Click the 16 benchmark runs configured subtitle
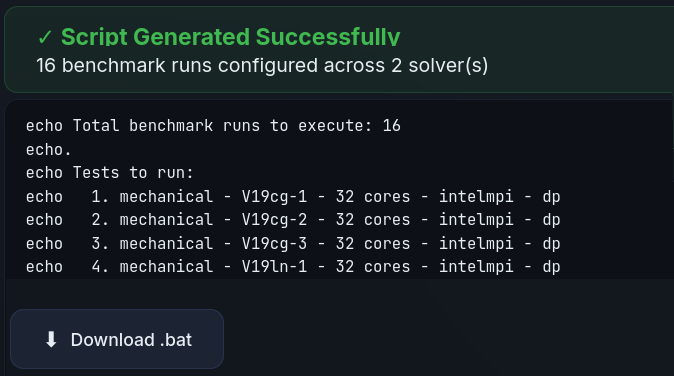Screen dimensions: 674x376 coord(262,66)
